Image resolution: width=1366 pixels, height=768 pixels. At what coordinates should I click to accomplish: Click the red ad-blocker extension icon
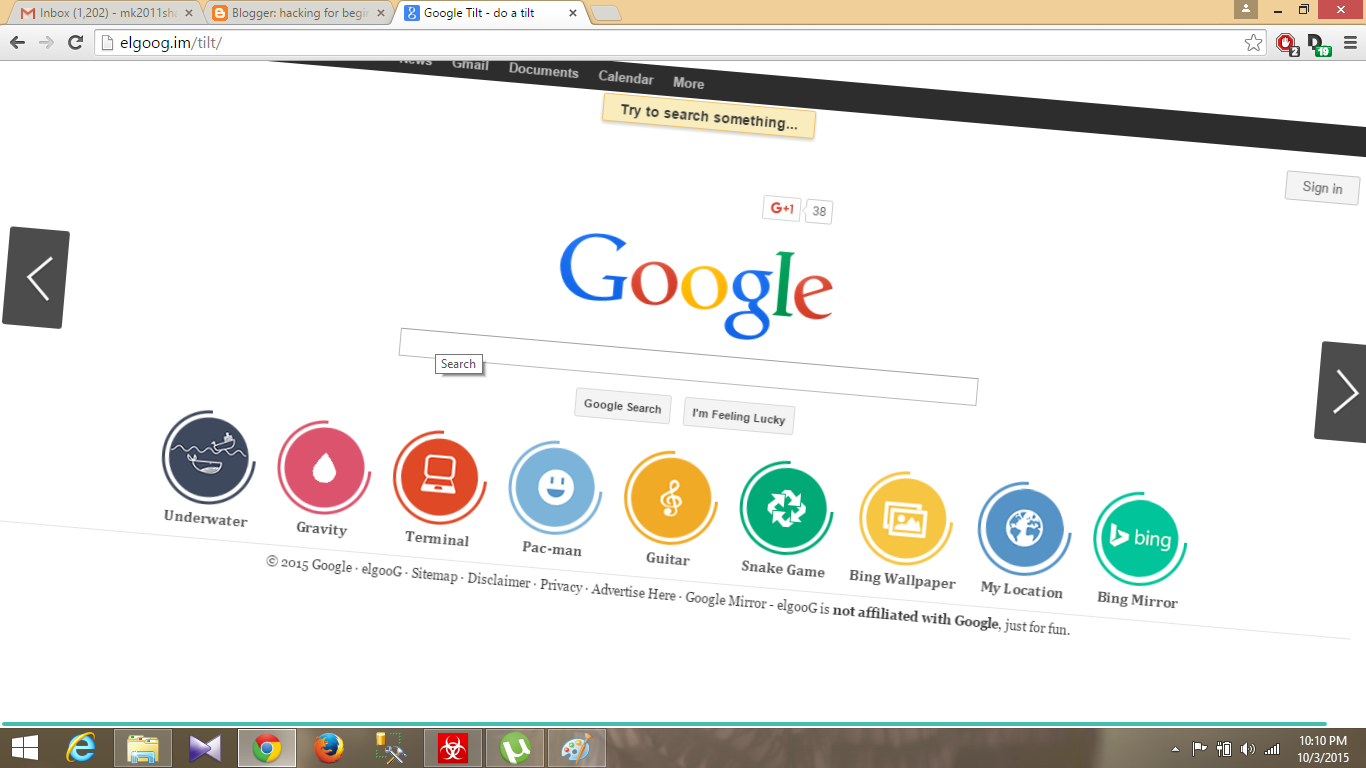(x=1286, y=43)
